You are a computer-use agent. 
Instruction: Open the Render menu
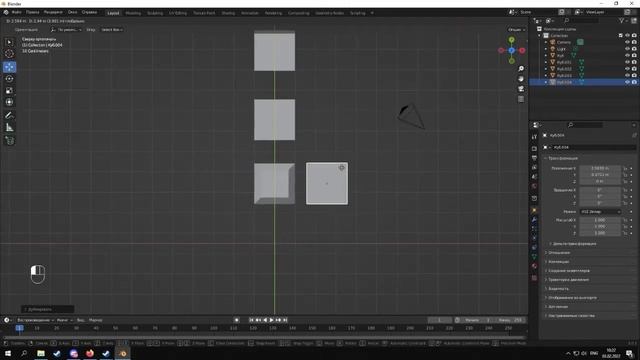click(x=53, y=13)
